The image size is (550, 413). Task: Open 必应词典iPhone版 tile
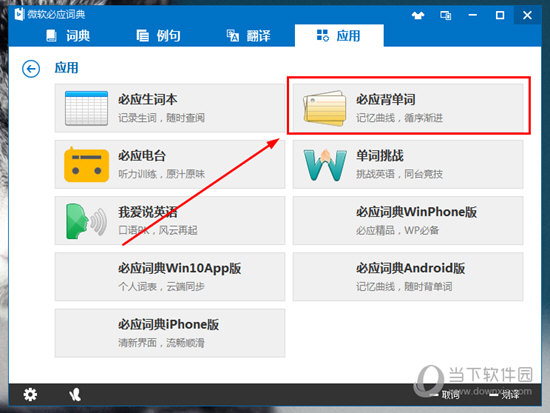pos(170,333)
